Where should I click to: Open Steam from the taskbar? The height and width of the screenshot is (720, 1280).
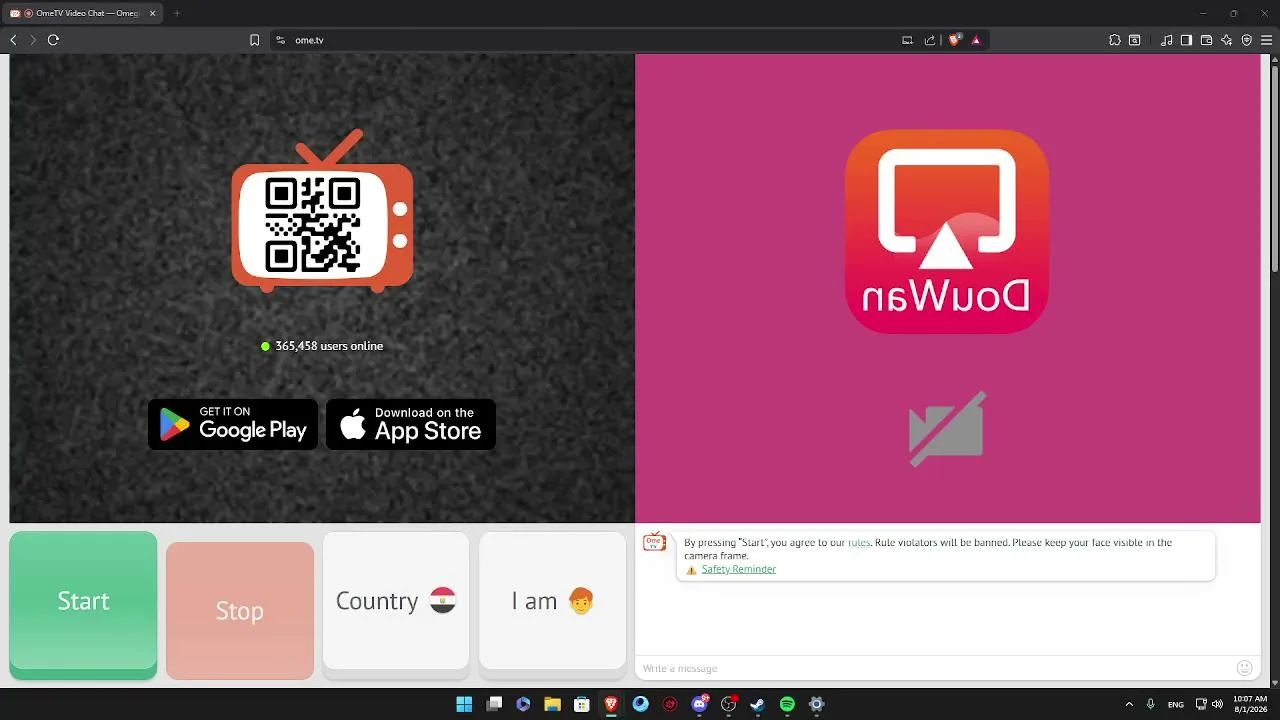click(758, 704)
